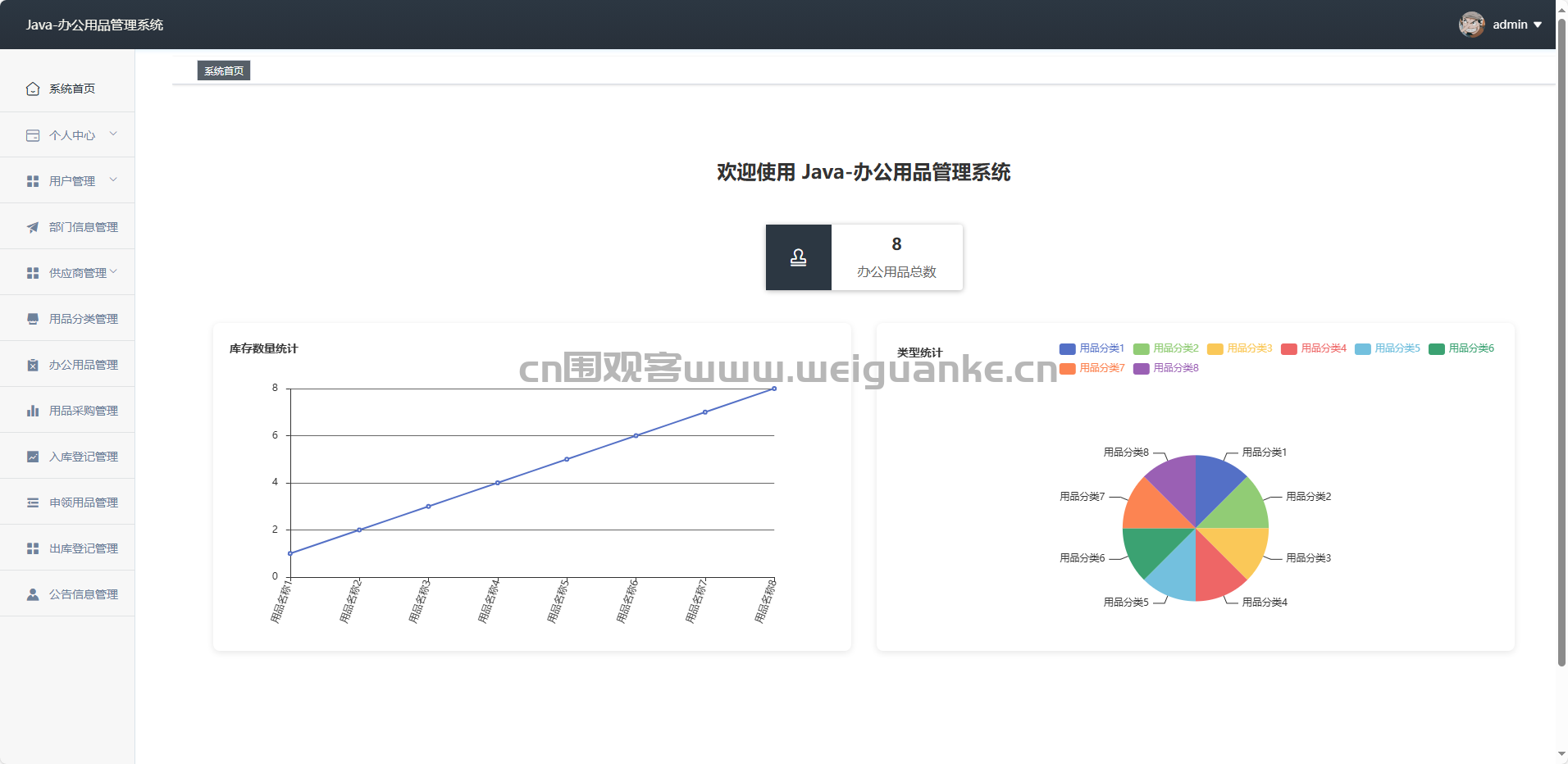Click the line chart icon for 入库登记管理
The height and width of the screenshot is (764, 1568).
tap(33, 457)
